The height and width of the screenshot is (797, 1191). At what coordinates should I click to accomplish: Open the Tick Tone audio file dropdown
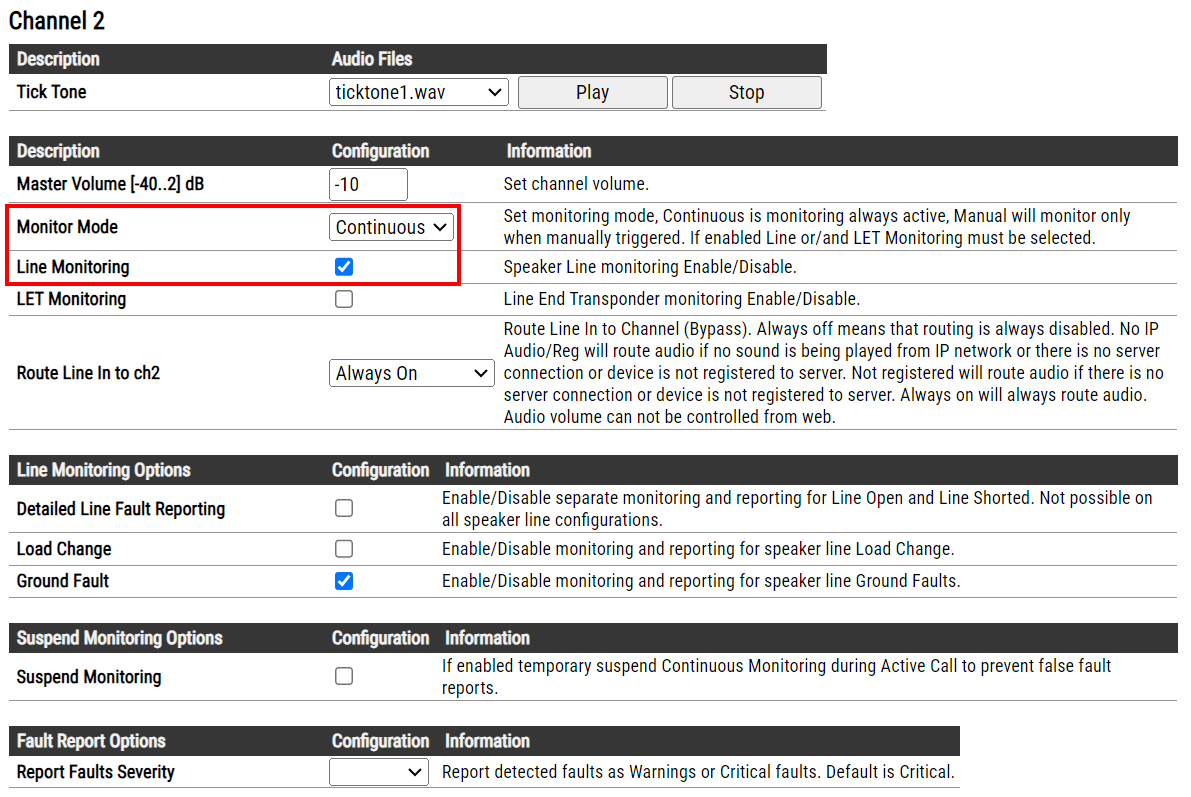tap(419, 92)
